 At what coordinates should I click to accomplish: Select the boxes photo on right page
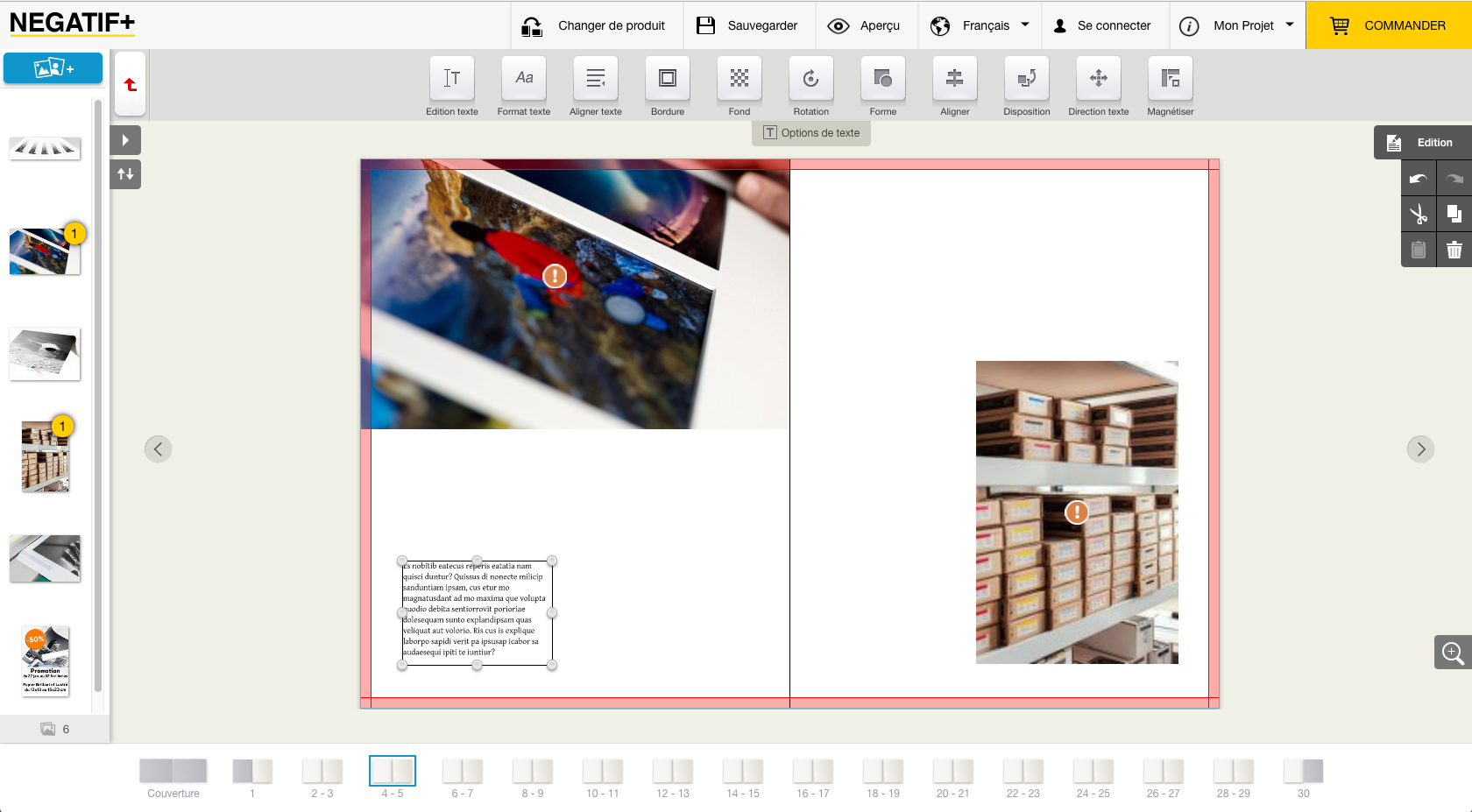tap(1077, 512)
